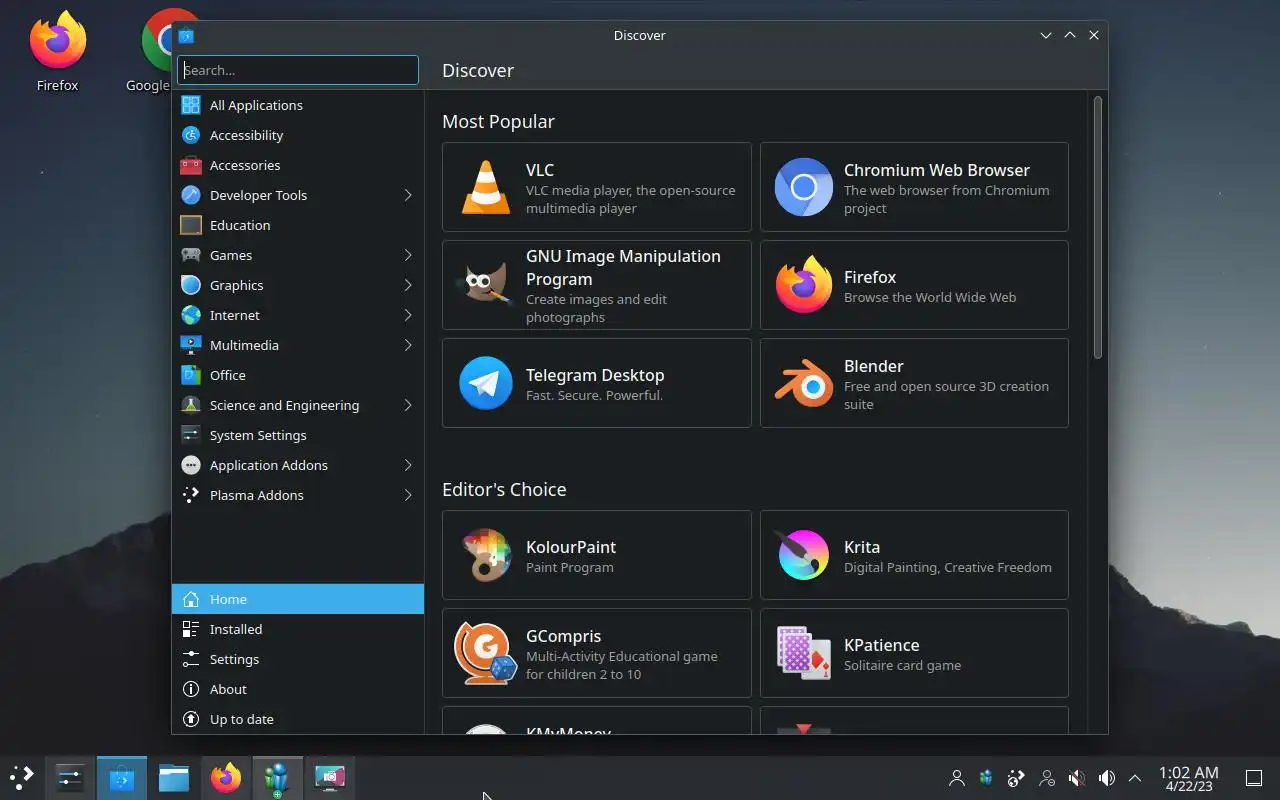Go to the Home page in the sidebar
The image size is (1280, 800).
pyautogui.click(x=298, y=599)
